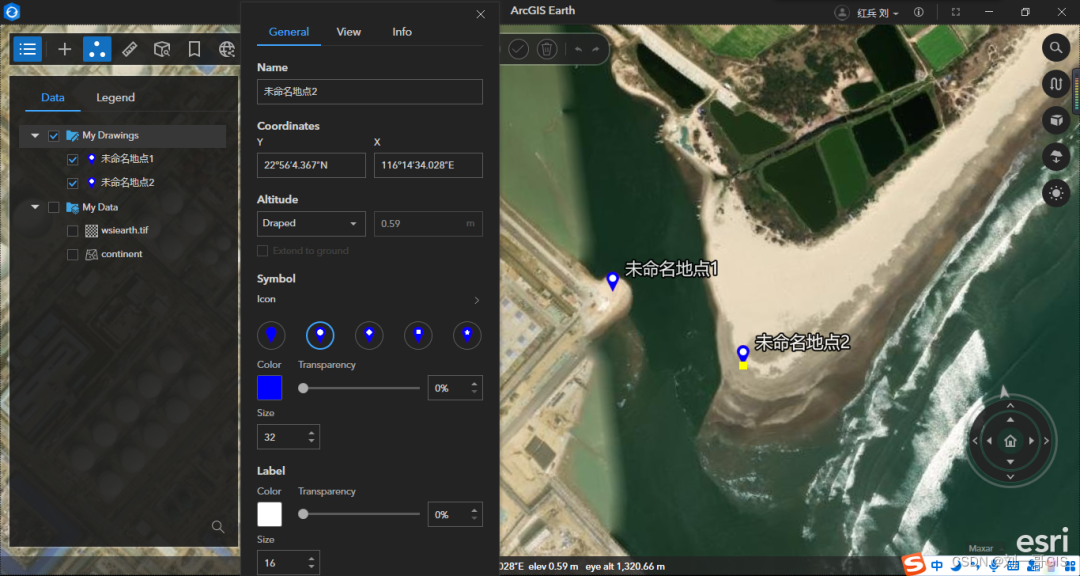Toggle the Extend to ground checkbox
The image size is (1080, 576).
point(262,251)
